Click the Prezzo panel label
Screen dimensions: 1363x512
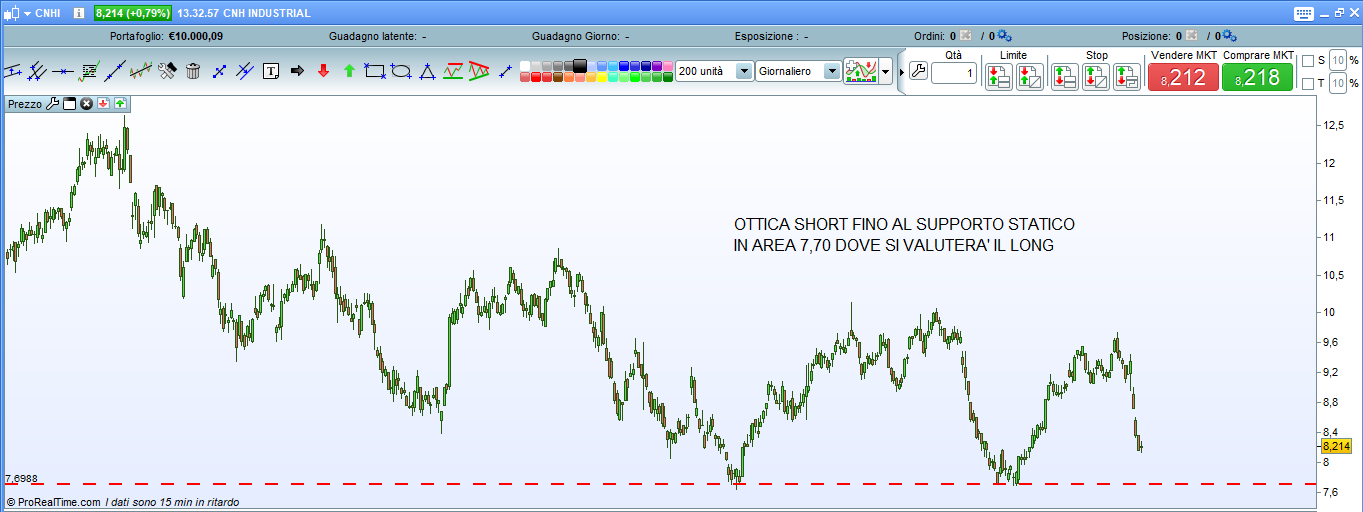[x=24, y=104]
